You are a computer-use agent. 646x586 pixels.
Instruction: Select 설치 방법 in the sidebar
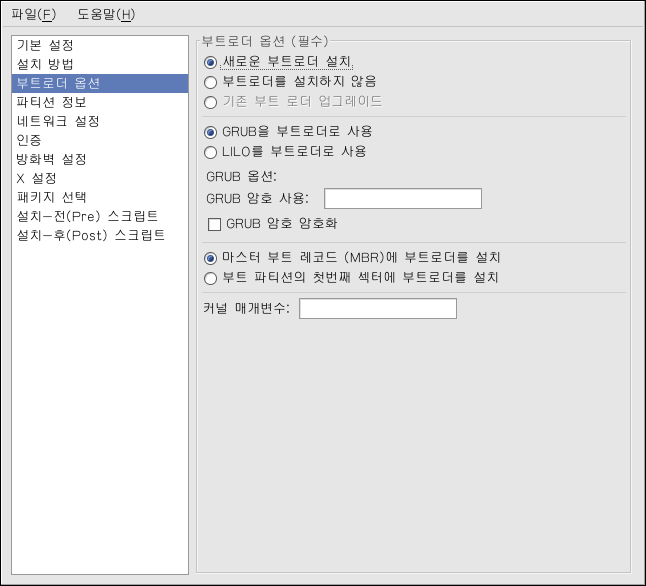point(45,64)
